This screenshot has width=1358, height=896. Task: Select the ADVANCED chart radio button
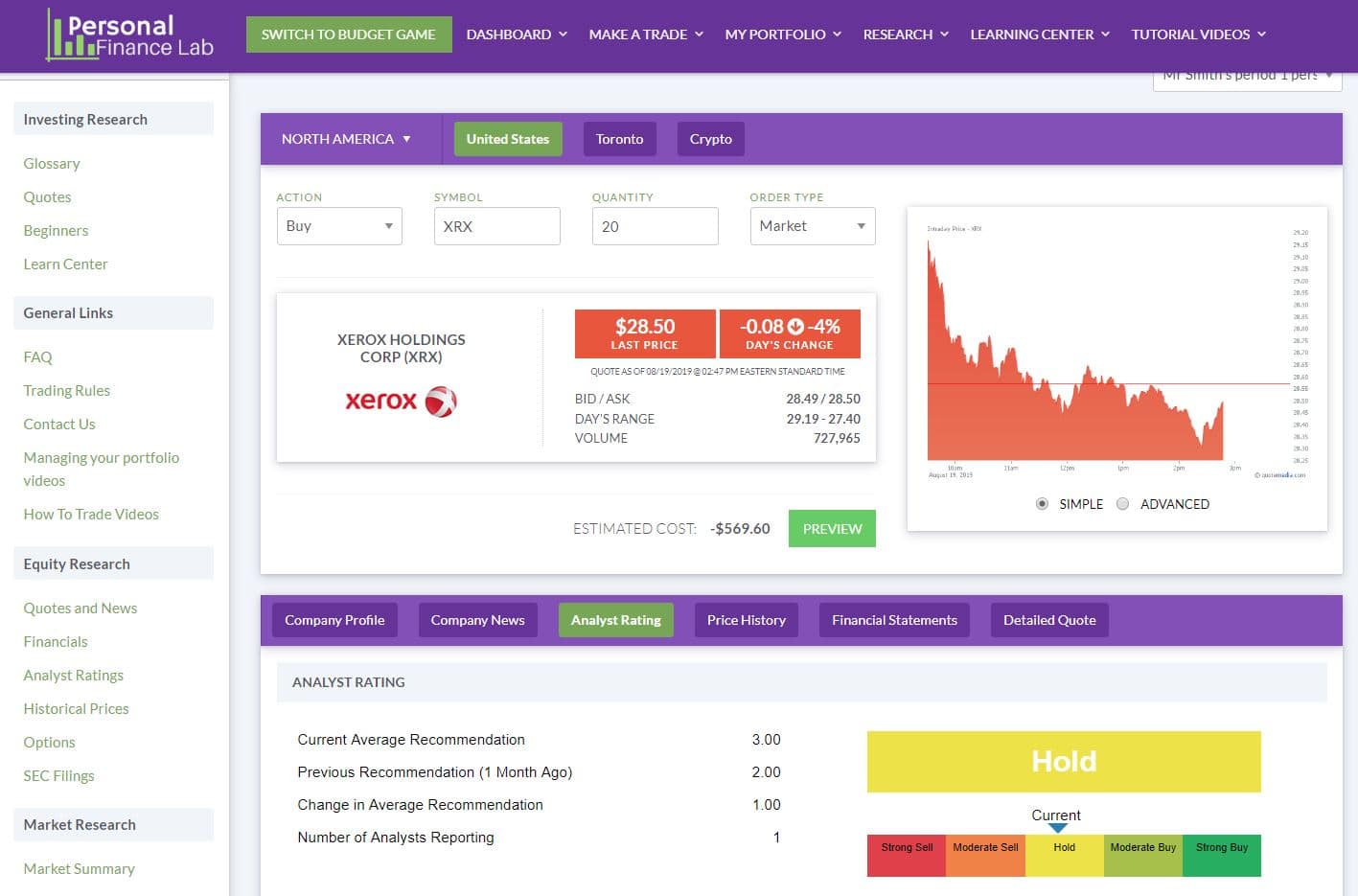[x=1122, y=504]
